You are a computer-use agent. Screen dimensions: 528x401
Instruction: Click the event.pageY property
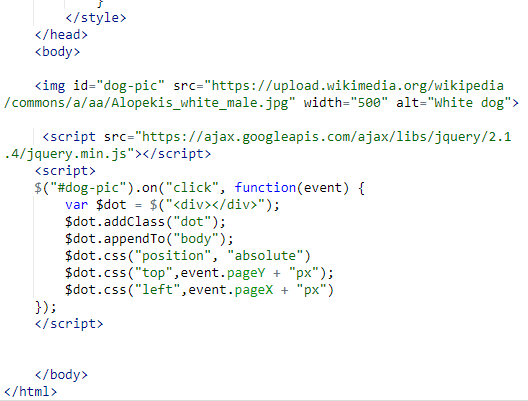[x=223, y=273]
